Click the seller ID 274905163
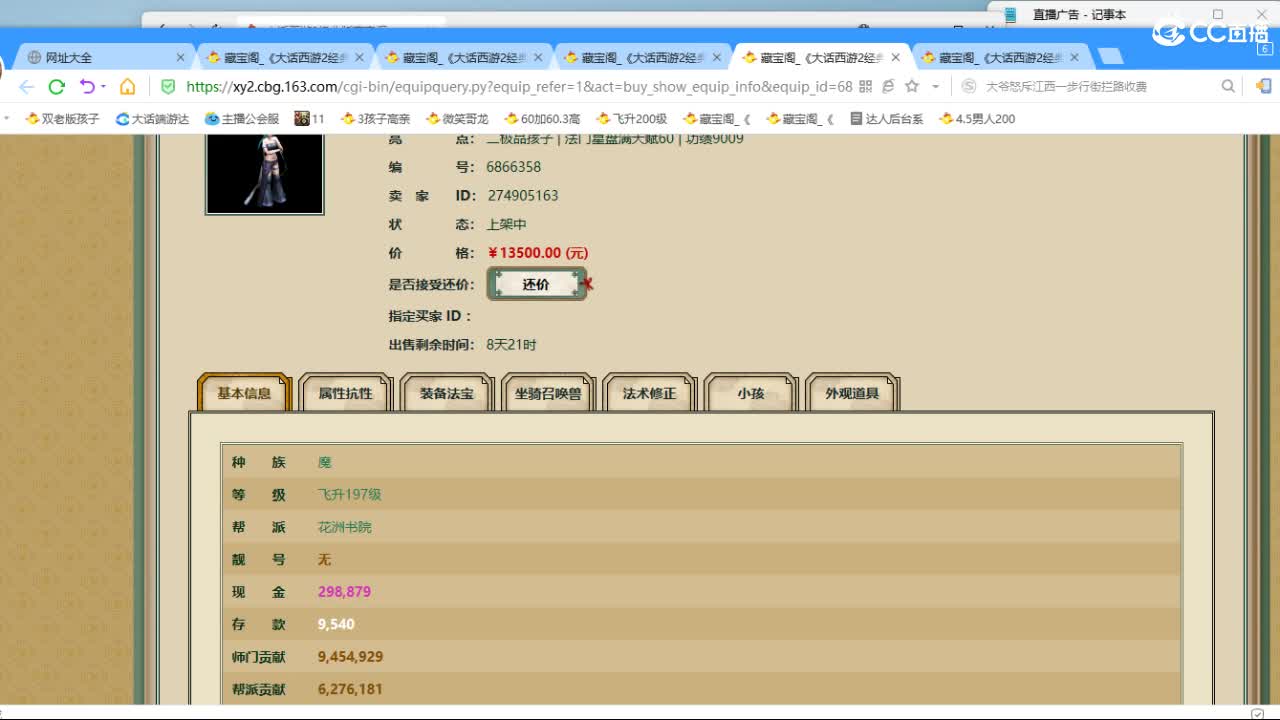The width and height of the screenshot is (1280, 720). pyautogui.click(x=523, y=196)
